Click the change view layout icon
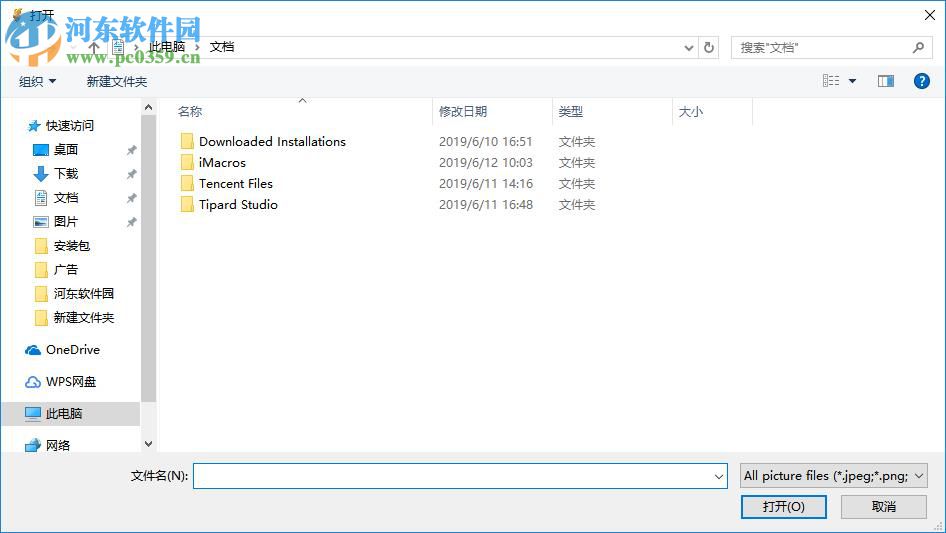 [x=831, y=81]
